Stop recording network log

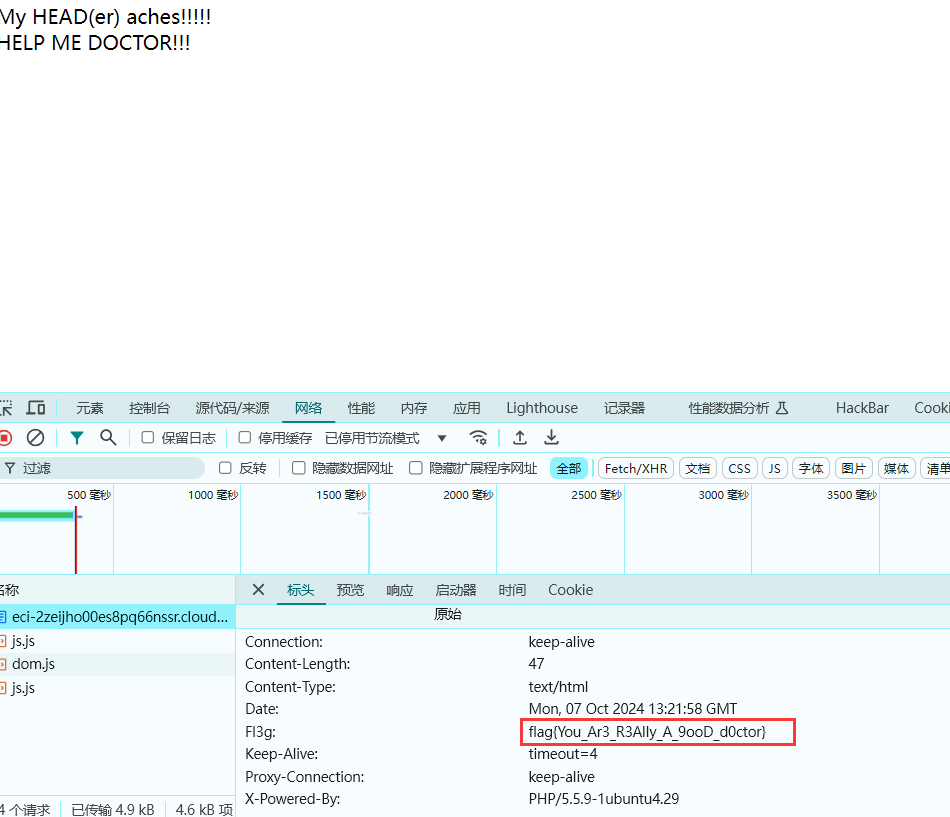(5, 438)
